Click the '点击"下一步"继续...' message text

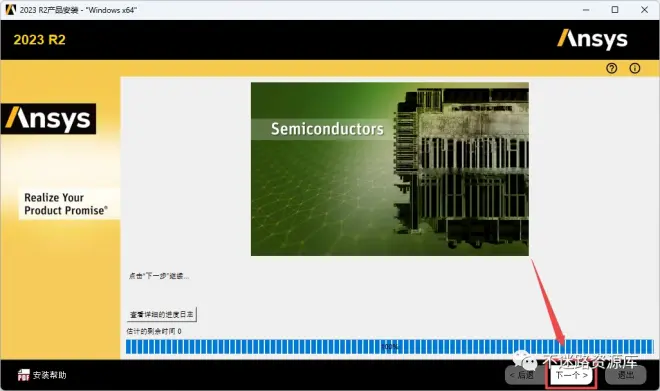point(159,276)
